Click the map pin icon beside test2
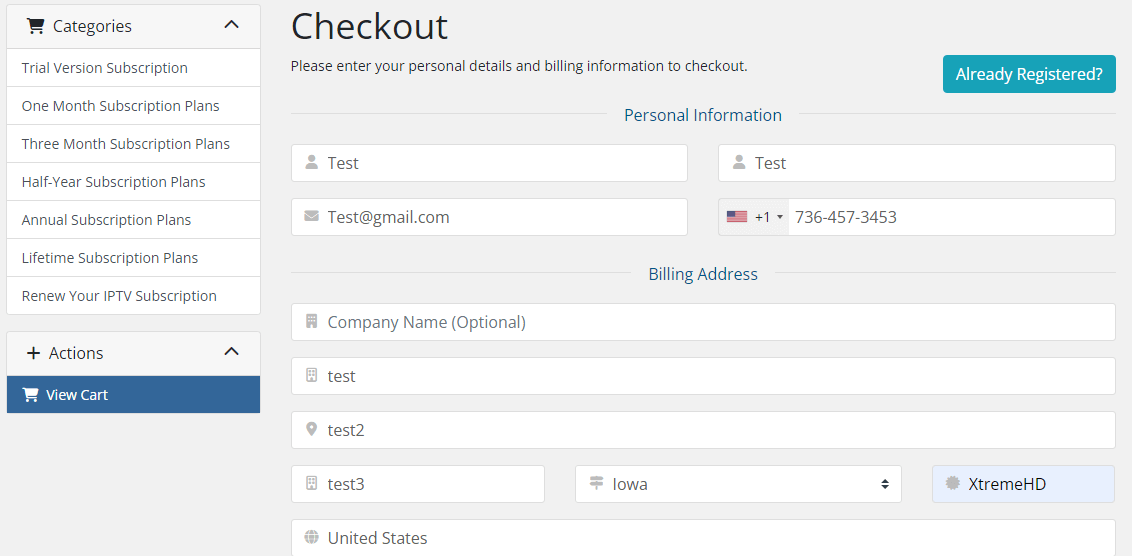The height and width of the screenshot is (556, 1132). [x=311, y=430]
